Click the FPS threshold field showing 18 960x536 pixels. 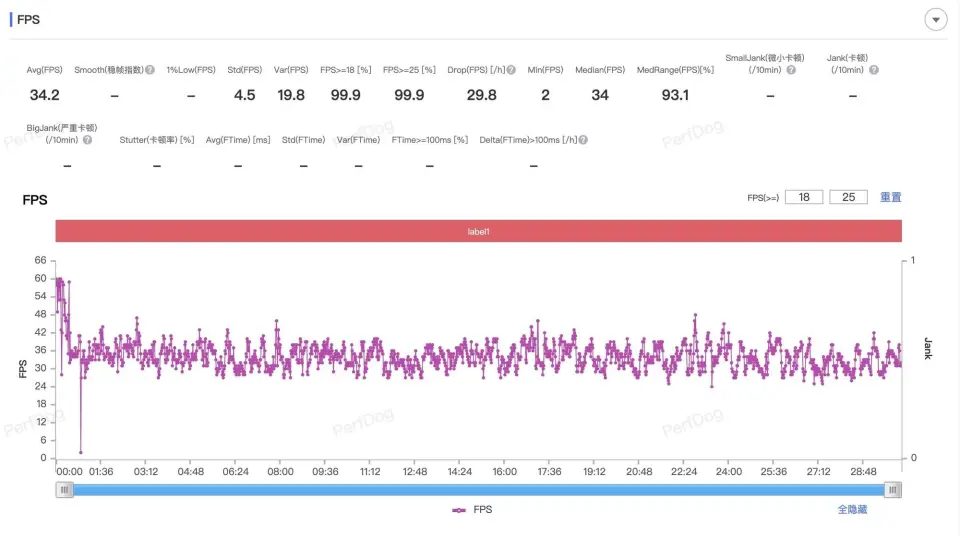click(804, 197)
